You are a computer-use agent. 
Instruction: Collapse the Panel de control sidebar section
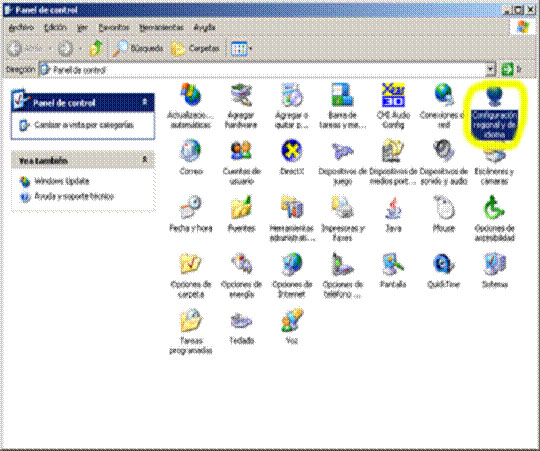pos(145,102)
